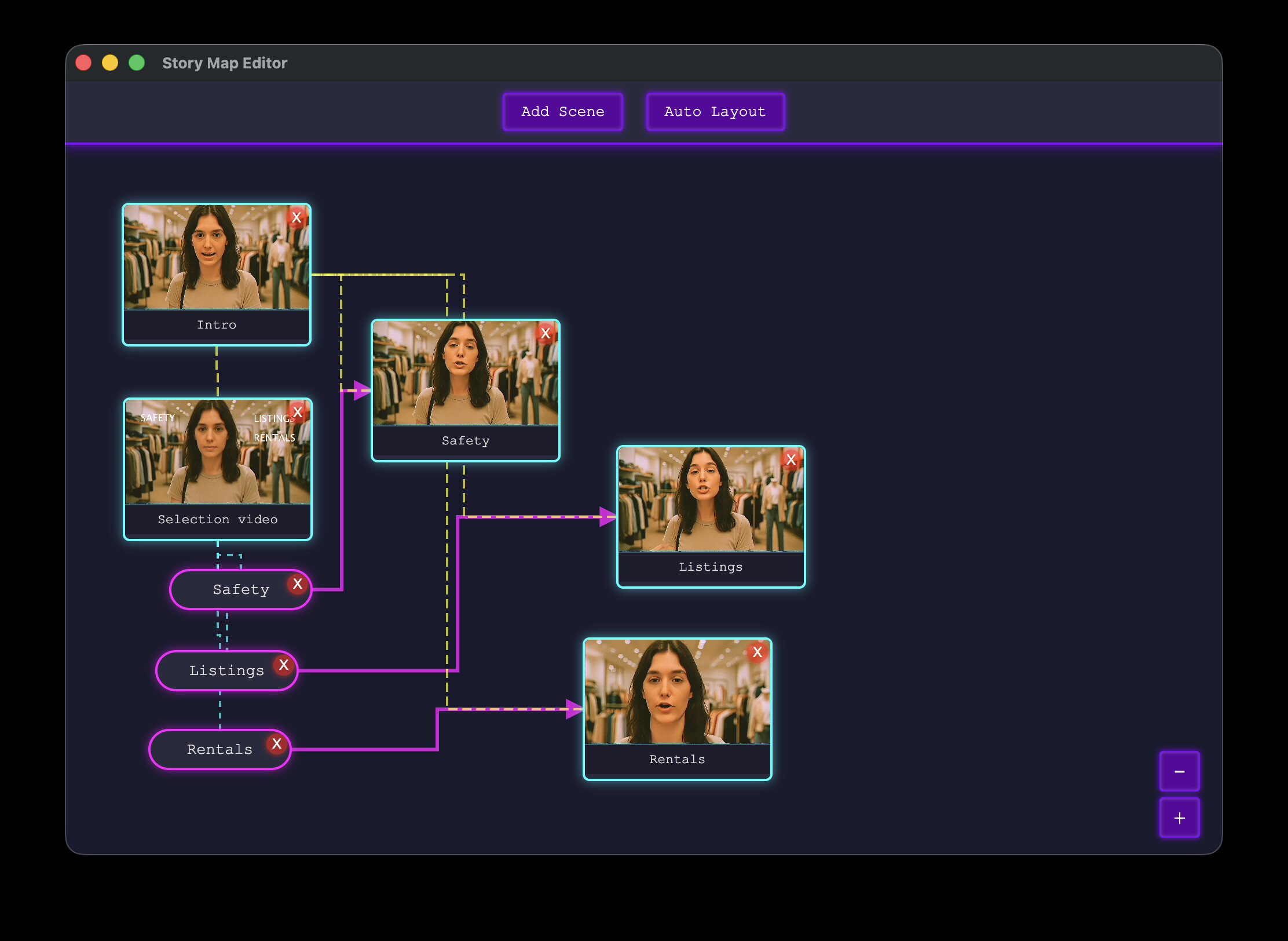Open the Safety scene card thumbnail
1288x941 pixels.
(466, 373)
